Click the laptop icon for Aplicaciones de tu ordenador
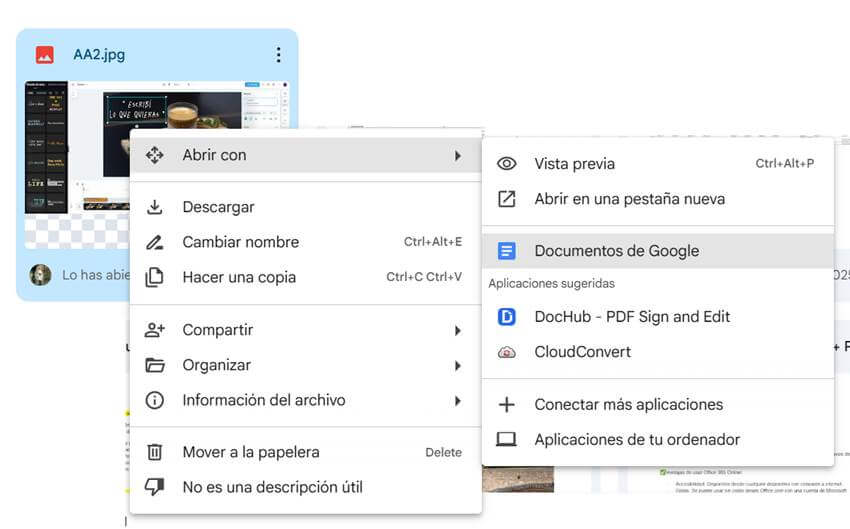Screen dimensions: 850x529 [x=506, y=440]
